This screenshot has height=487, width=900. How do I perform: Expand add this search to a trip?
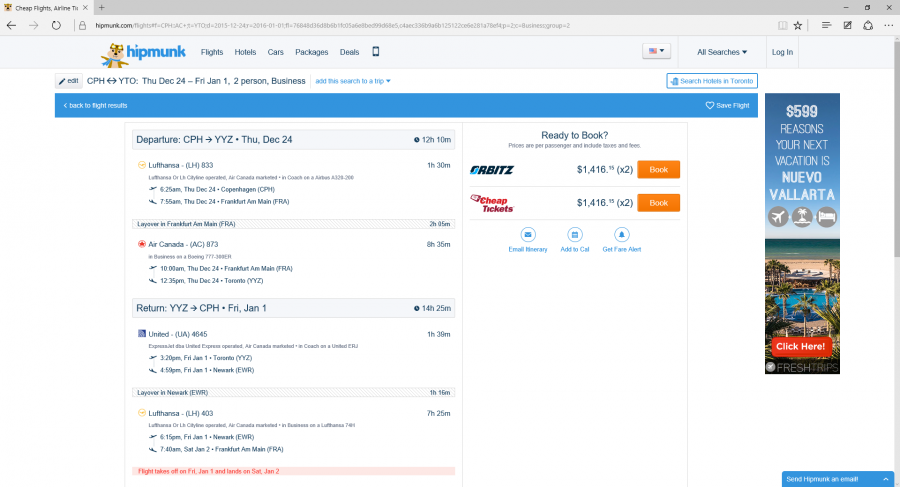tap(353, 81)
